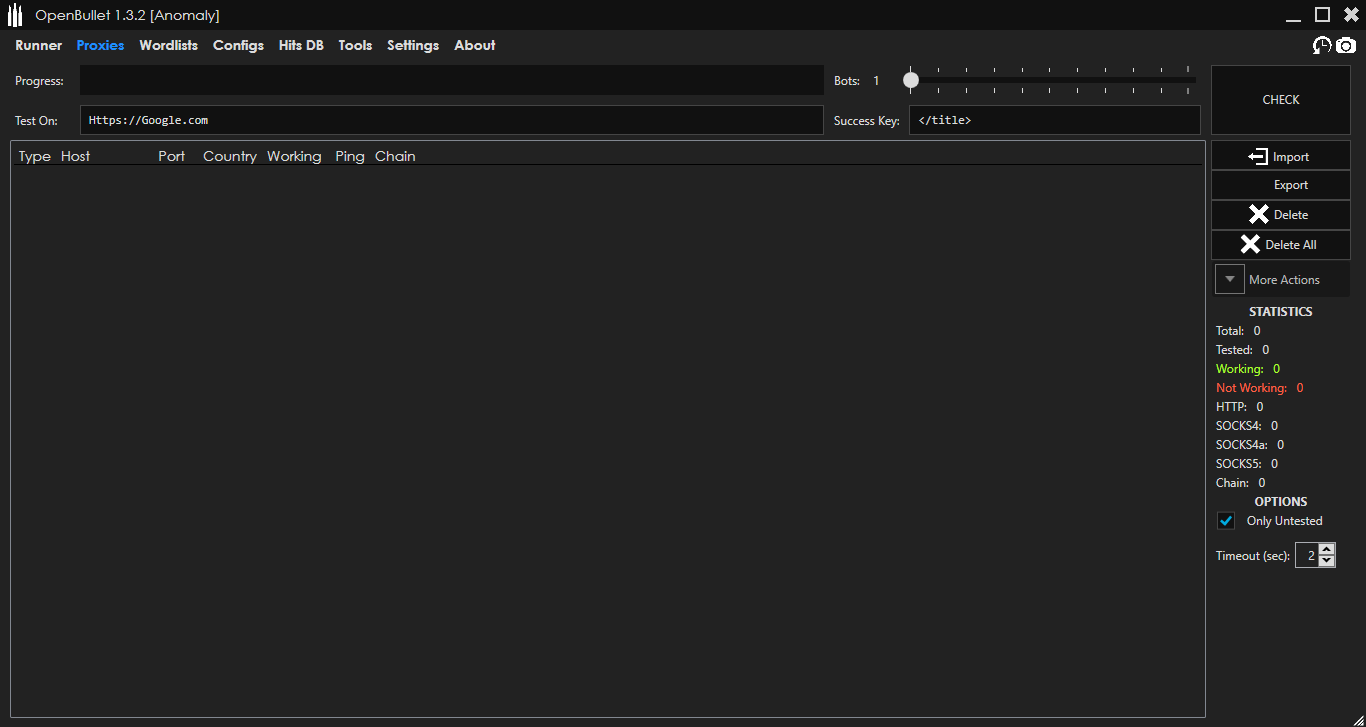Switch to the Proxies tab
The width and height of the screenshot is (1366, 727).
[x=100, y=45]
